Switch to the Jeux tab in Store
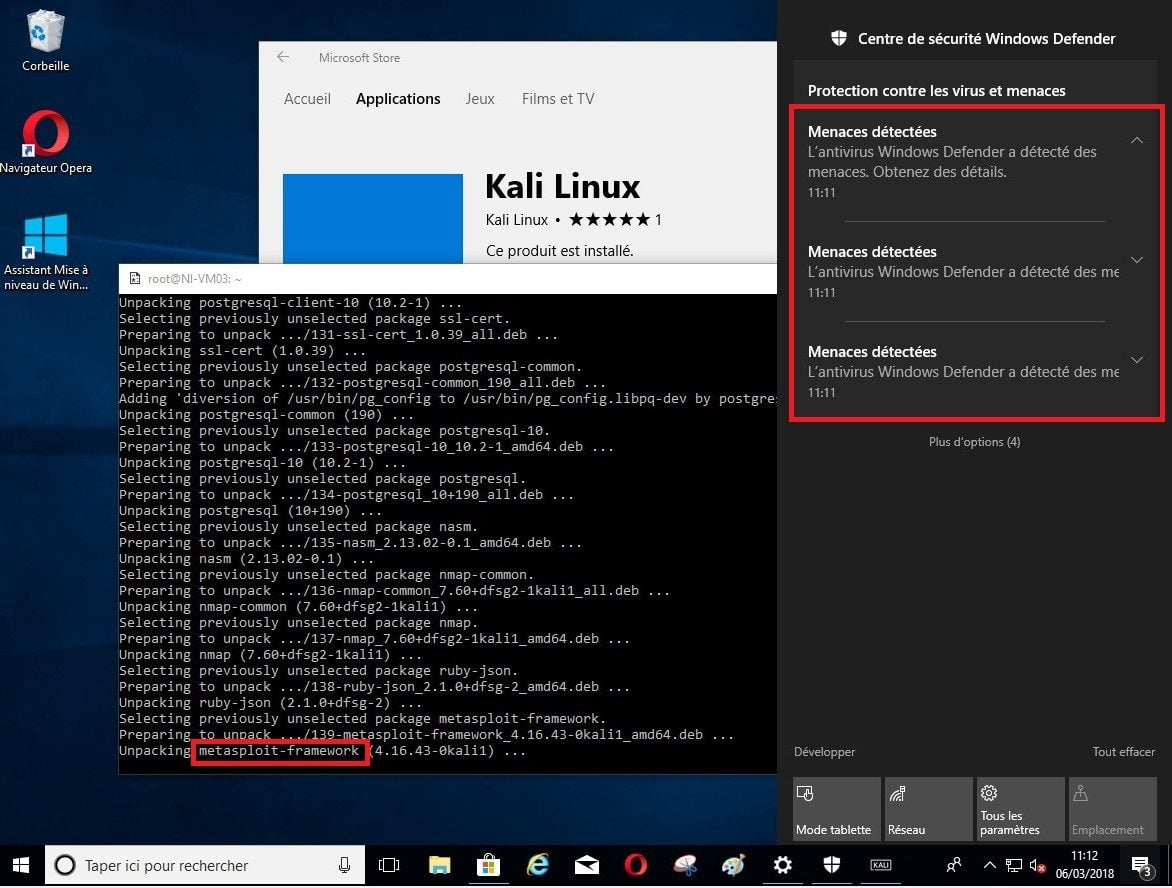The height and width of the screenshot is (888, 1172). point(480,99)
